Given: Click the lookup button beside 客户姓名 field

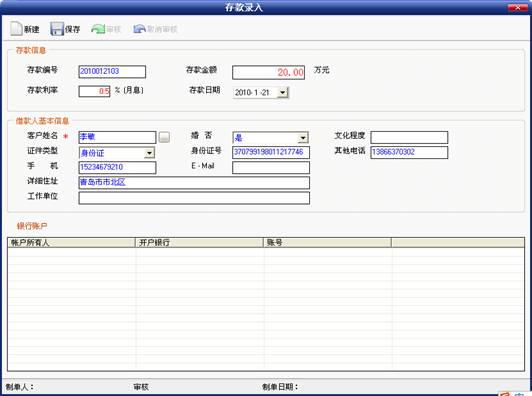Looking at the screenshot, I should tap(164, 137).
